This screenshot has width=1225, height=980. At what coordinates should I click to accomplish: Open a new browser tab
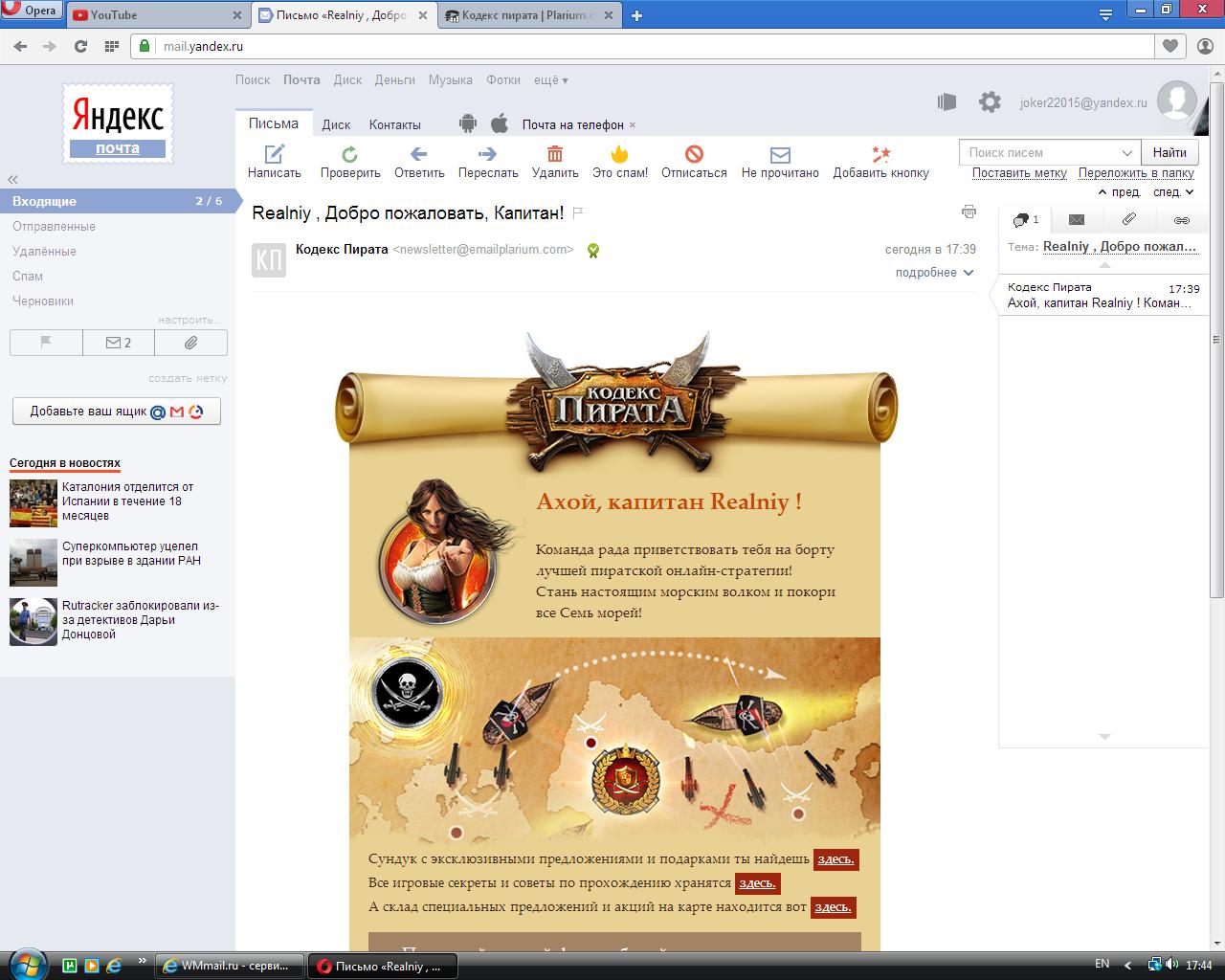[x=636, y=15]
